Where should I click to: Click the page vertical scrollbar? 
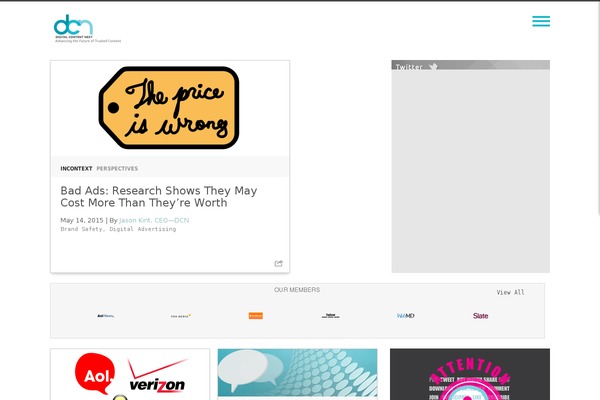[x=598, y=107]
